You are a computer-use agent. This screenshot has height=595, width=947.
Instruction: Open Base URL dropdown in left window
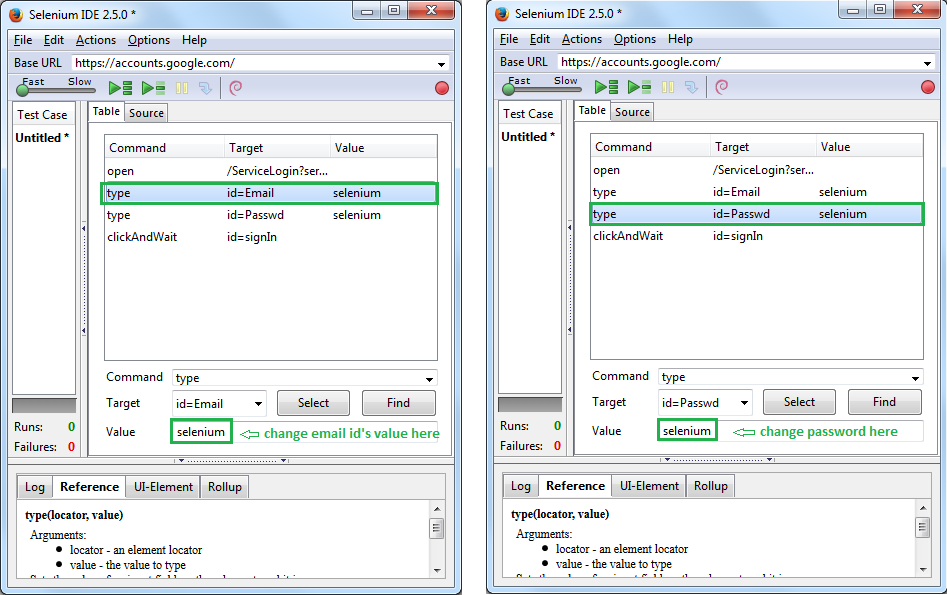pyautogui.click(x=442, y=64)
